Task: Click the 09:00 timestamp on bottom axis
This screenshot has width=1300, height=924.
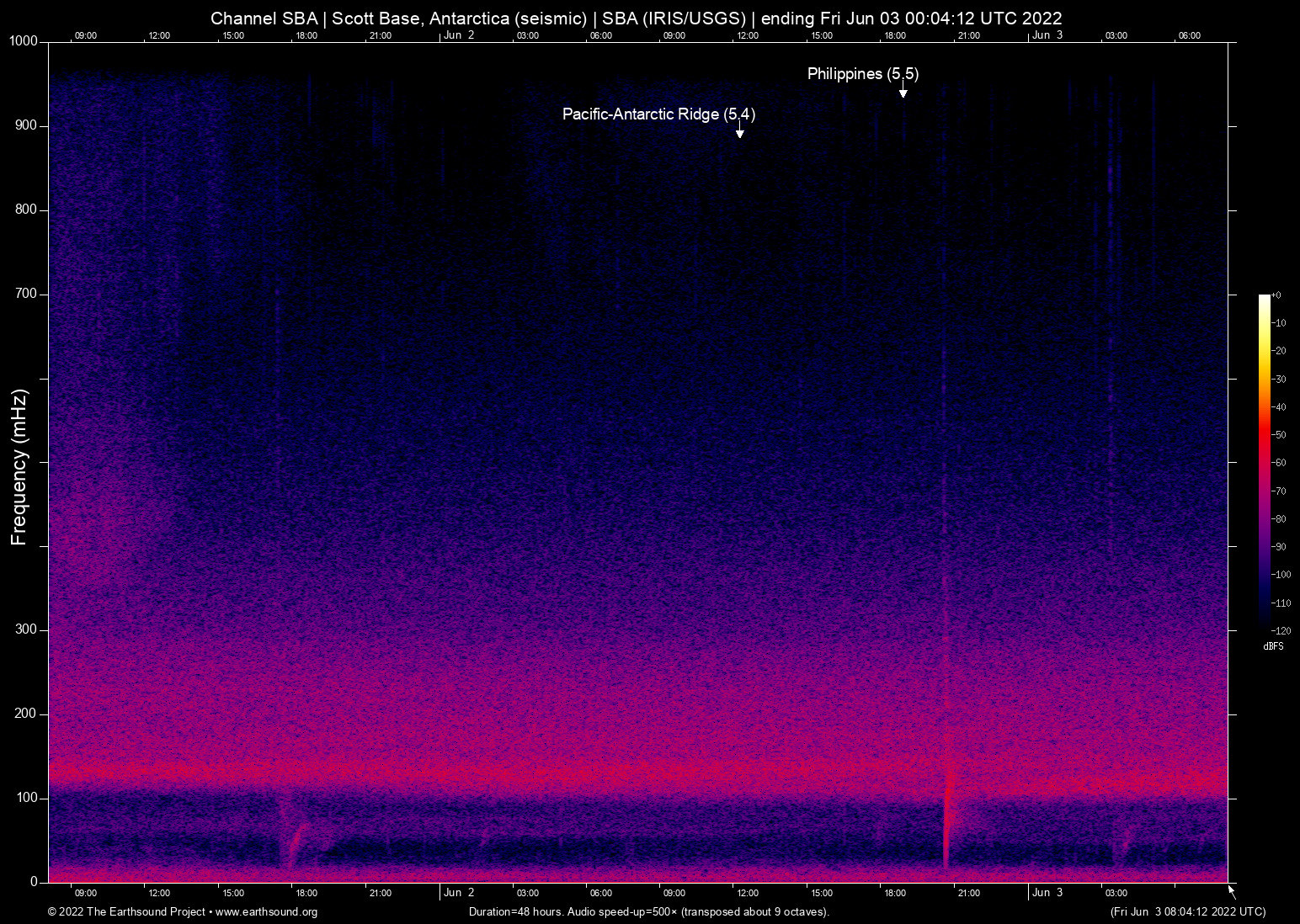Action: pyautogui.click(x=85, y=893)
